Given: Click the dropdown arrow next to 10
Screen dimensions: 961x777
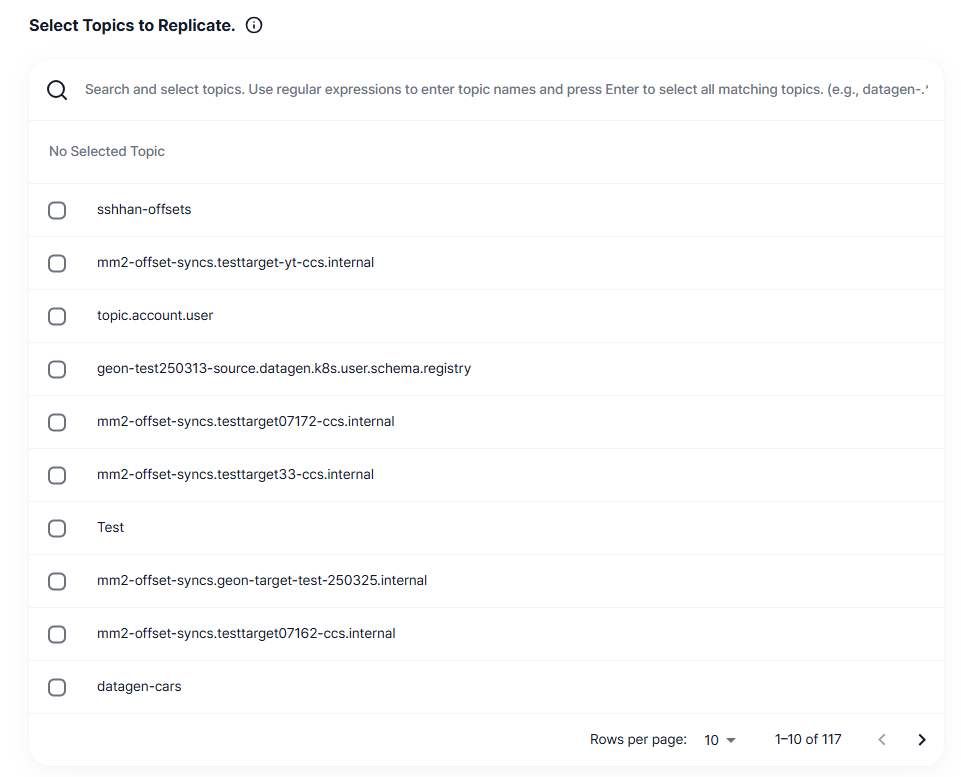Looking at the screenshot, I should [731, 741].
